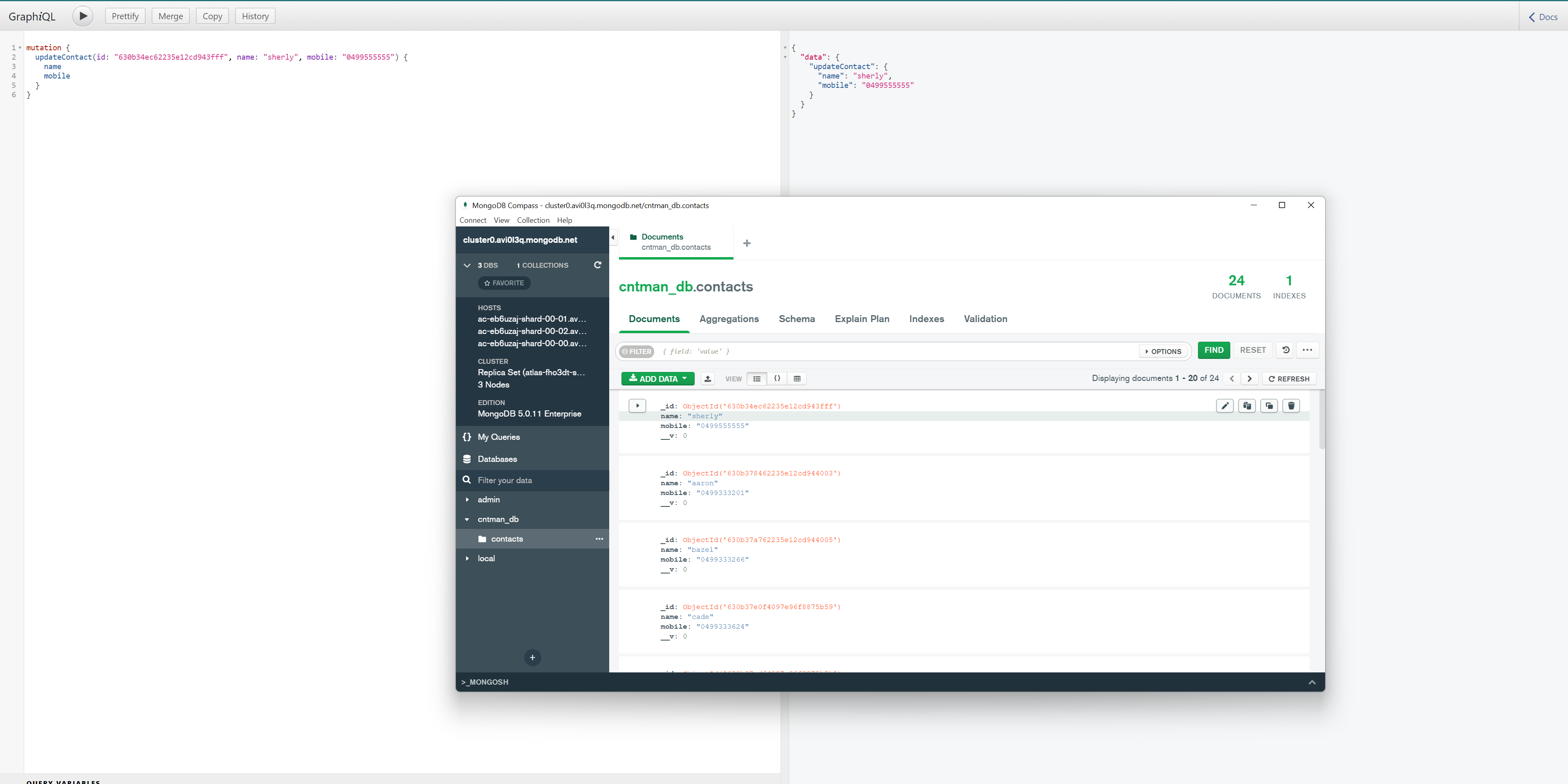Open the Collection menu in Compass
This screenshot has height=784, width=1568.
[x=533, y=220]
